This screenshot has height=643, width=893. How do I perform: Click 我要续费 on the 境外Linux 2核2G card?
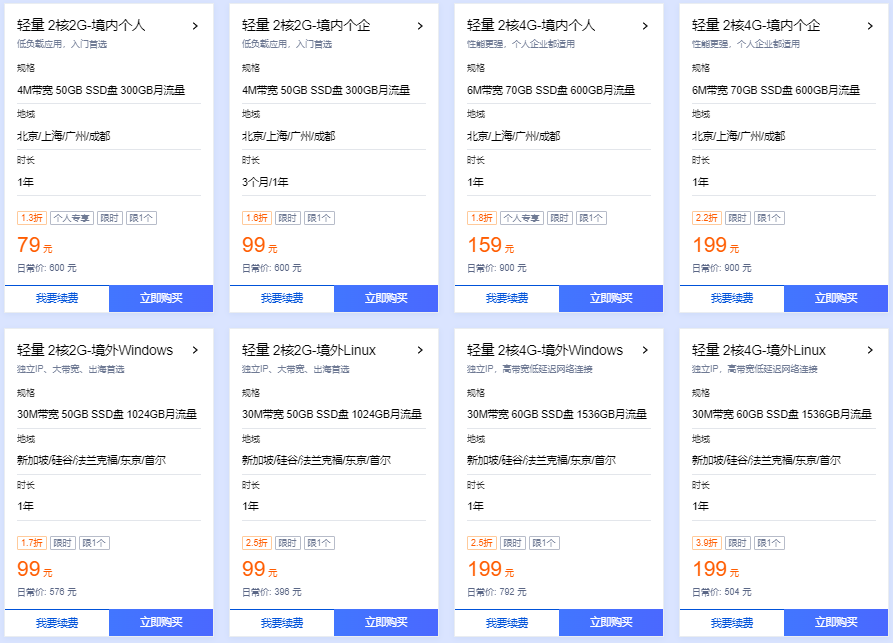[x=282, y=622]
